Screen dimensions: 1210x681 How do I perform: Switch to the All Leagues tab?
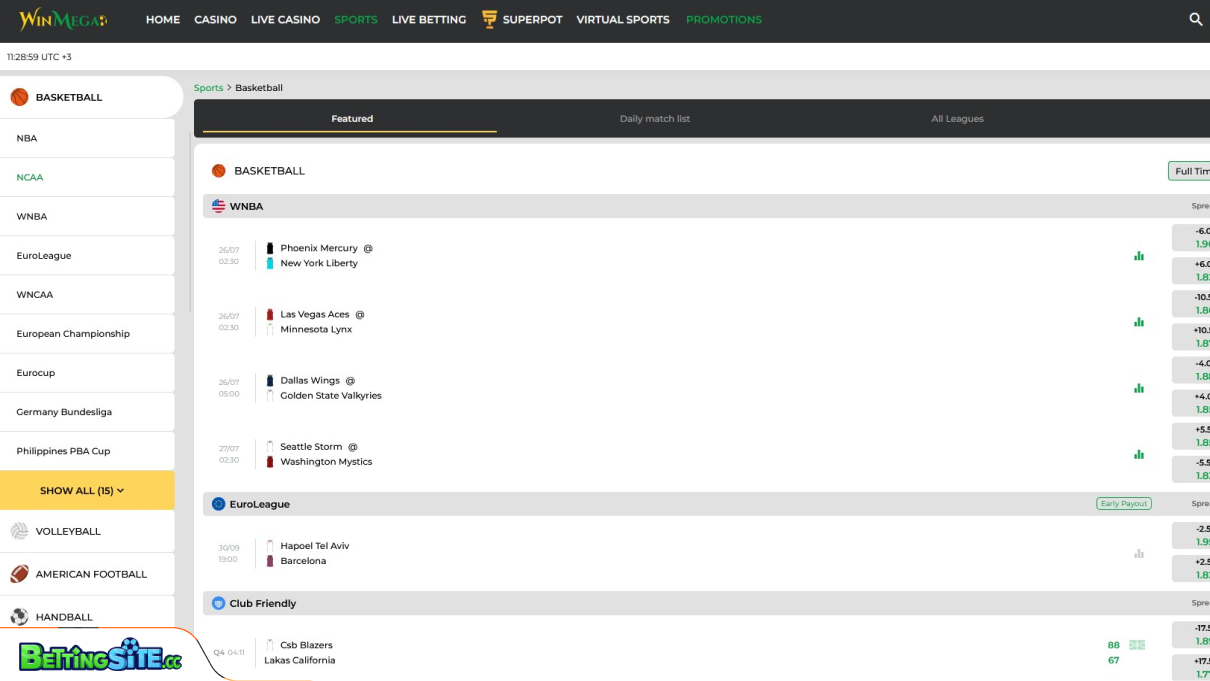click(957, 119)
